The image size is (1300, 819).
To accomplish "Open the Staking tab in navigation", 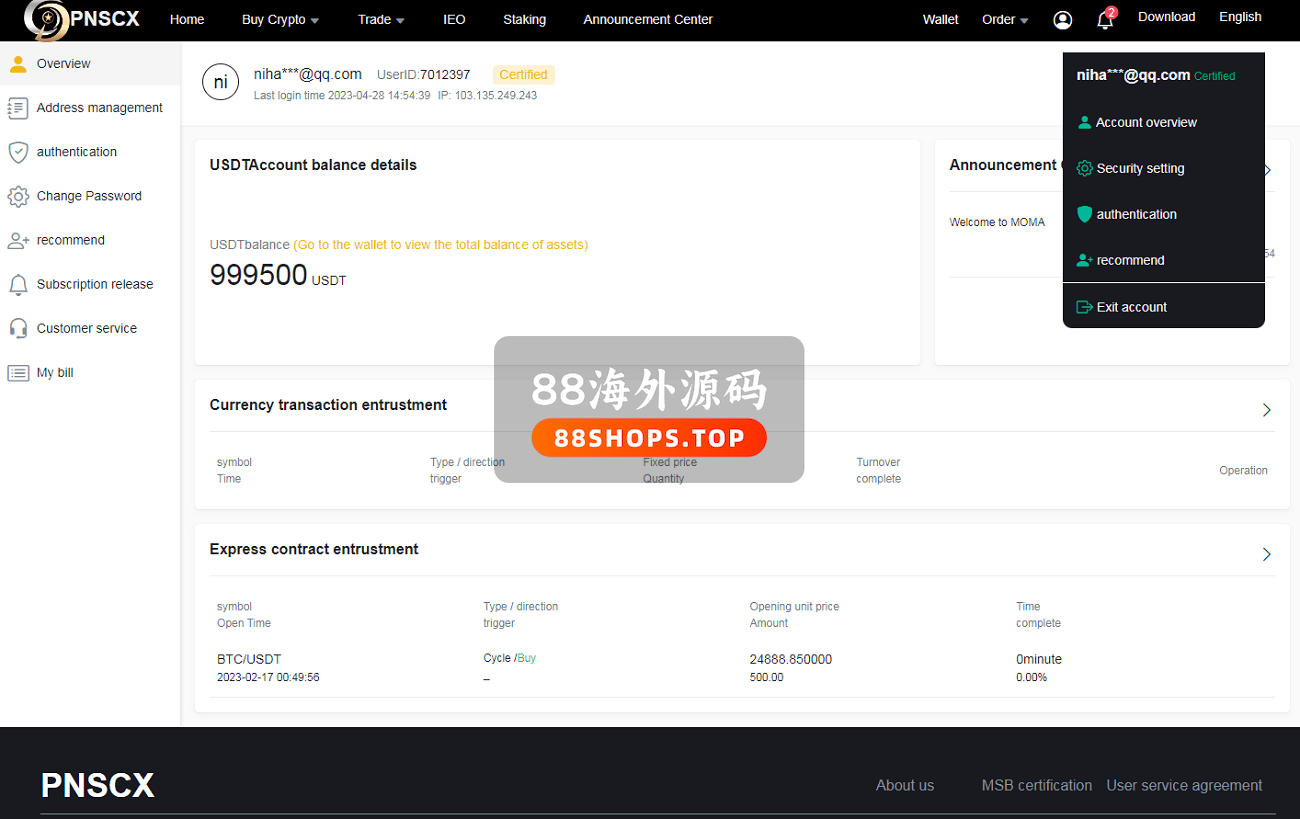I will (524, 20).
